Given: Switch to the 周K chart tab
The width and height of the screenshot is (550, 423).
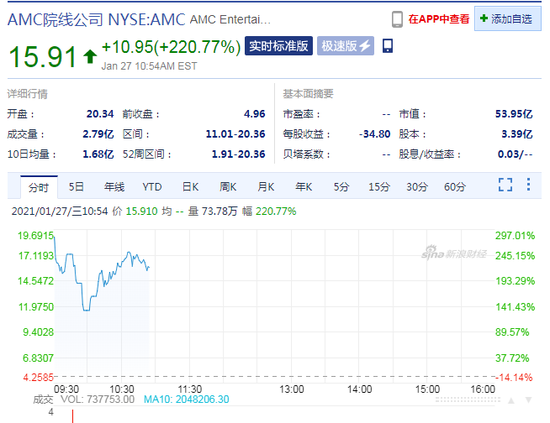Looking at the screenshot, I should (228, 187).
